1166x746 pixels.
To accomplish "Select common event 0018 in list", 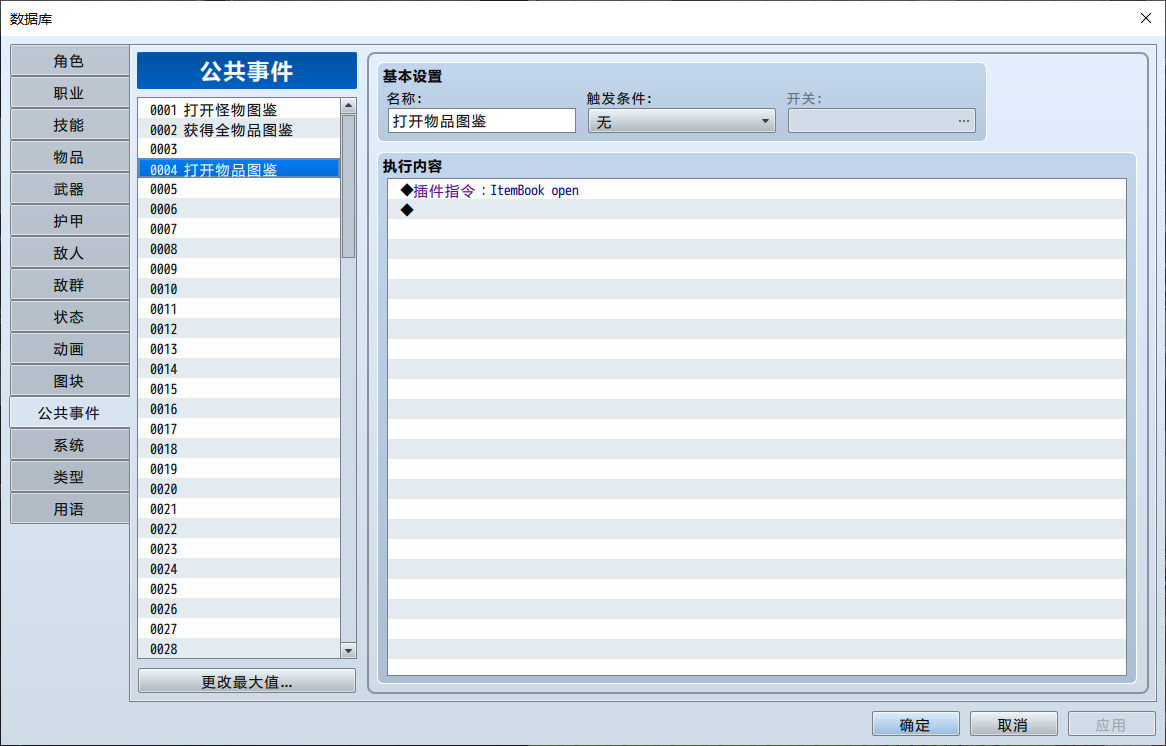I will [239, 449].
